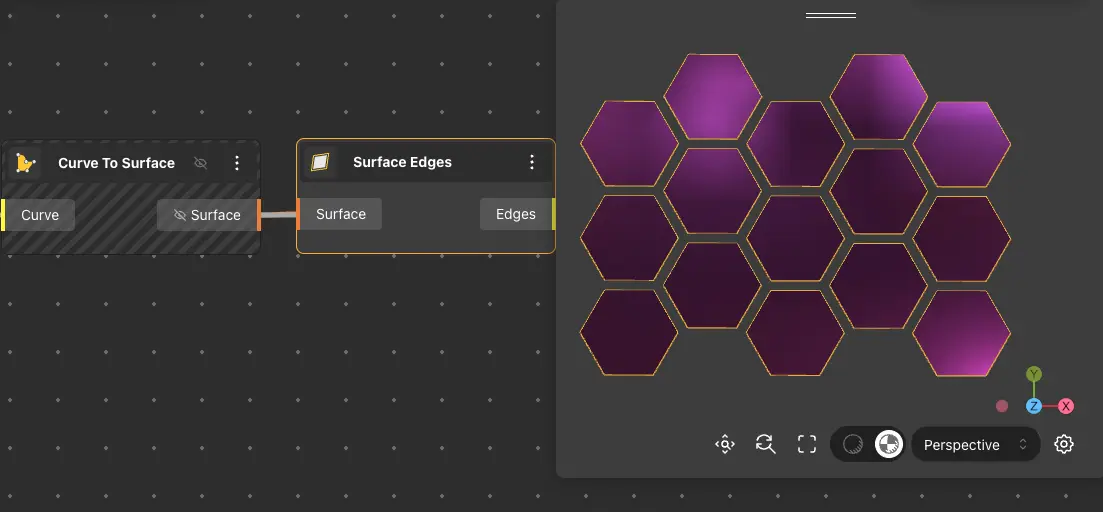Open the Curve To Surface three-dot menu
This screenshot has width=1103, height=512.
(x=237, y=163)
